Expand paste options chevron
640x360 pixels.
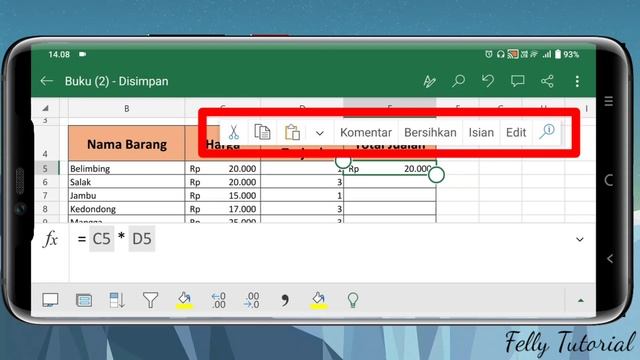pos(320,133)
